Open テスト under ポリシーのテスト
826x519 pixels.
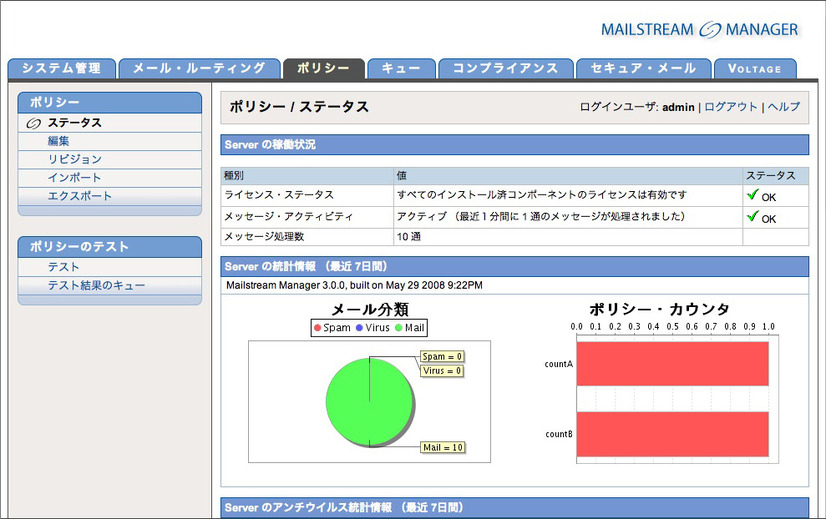(x=64, y=267)
